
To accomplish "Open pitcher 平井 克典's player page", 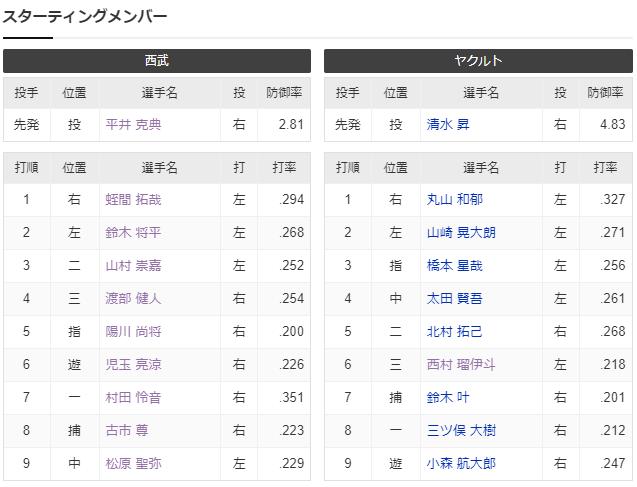I will [133, 125].
